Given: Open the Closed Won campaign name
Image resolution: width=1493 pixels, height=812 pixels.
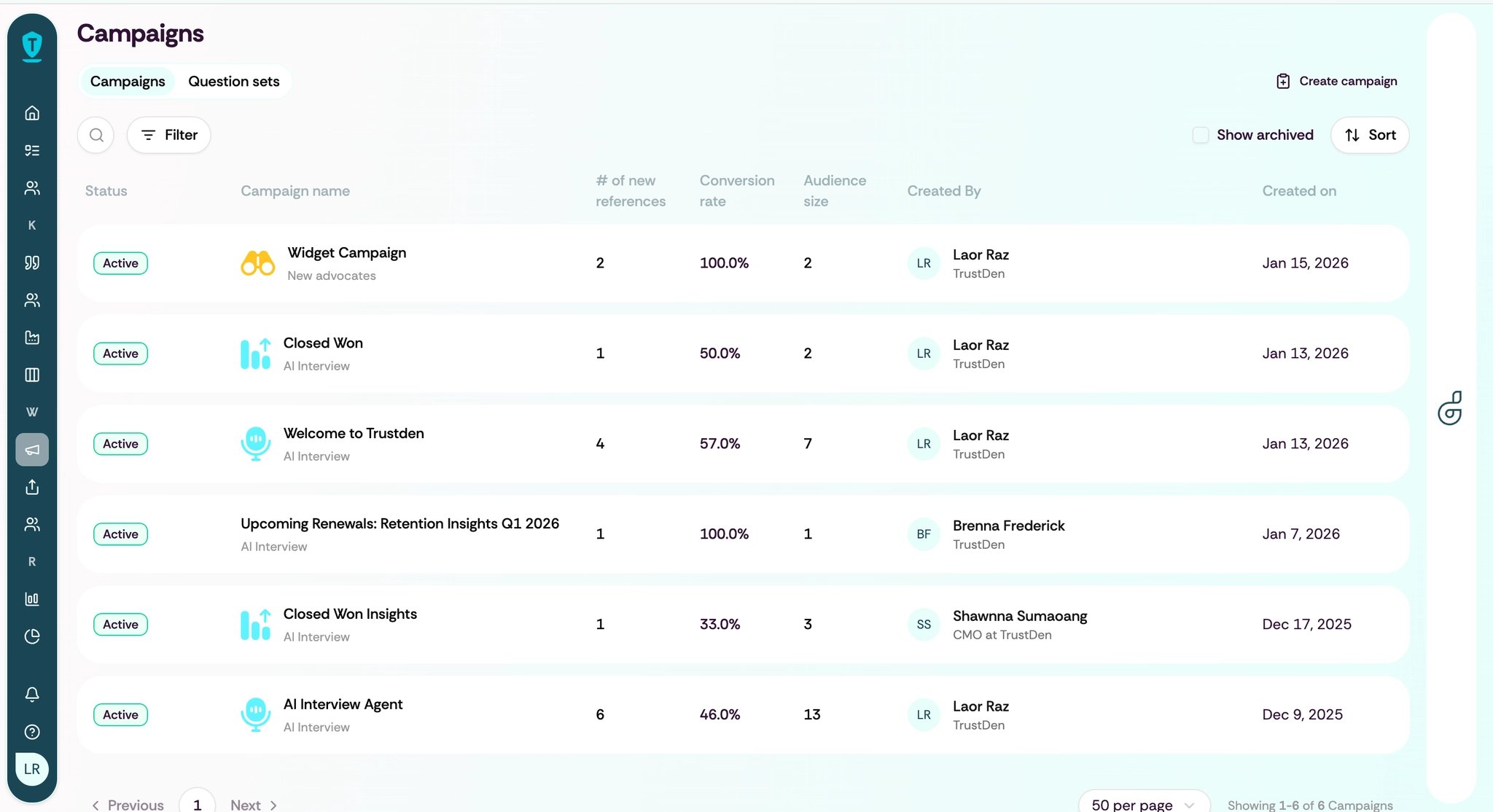Looking at the screenshot, I should (x=323, y=343).
